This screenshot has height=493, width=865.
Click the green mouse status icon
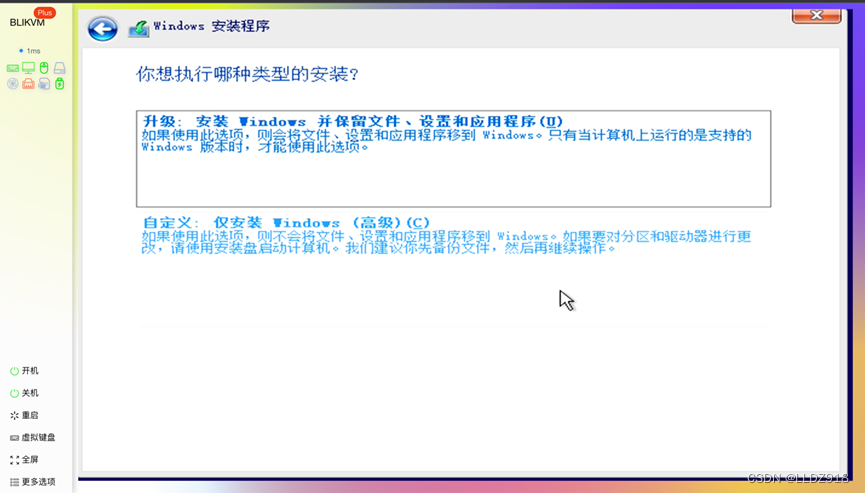(x=44, y=68)
